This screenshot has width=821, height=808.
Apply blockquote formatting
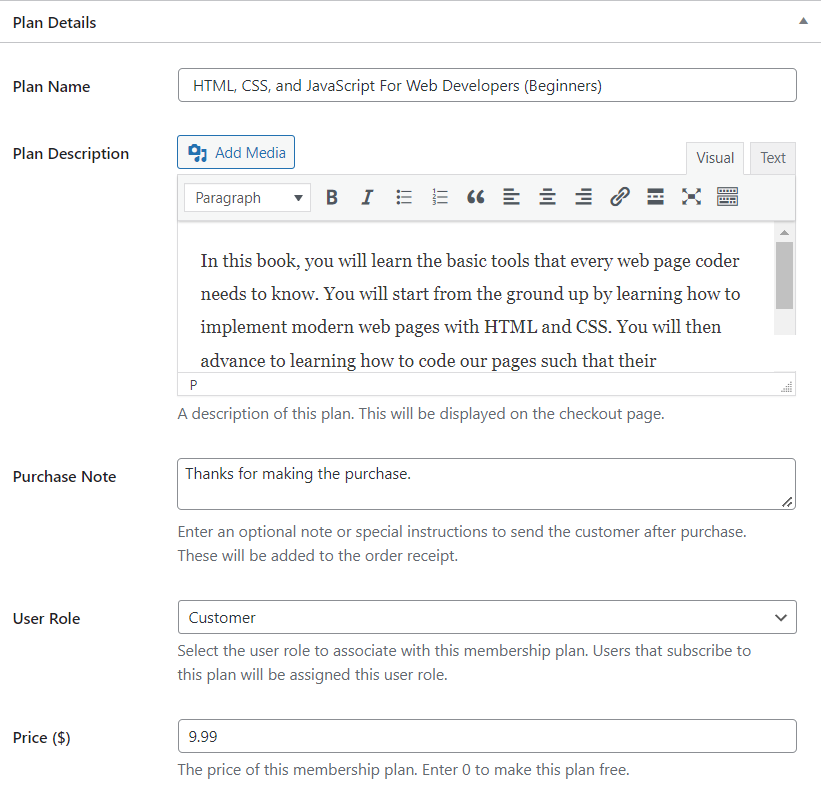(x=475, y=197)
